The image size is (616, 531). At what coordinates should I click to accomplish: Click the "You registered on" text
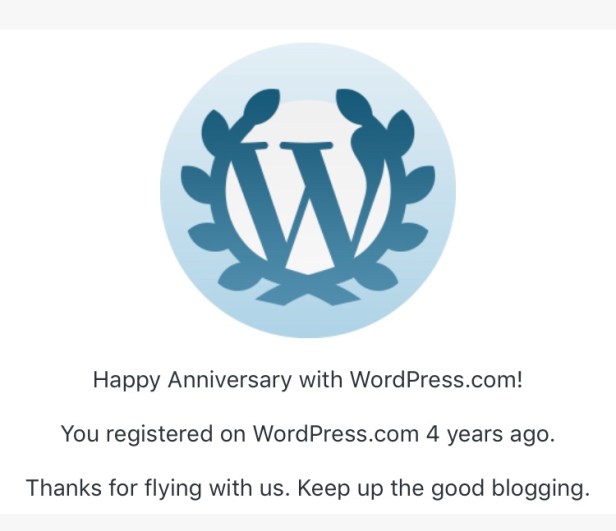[153, 434]
